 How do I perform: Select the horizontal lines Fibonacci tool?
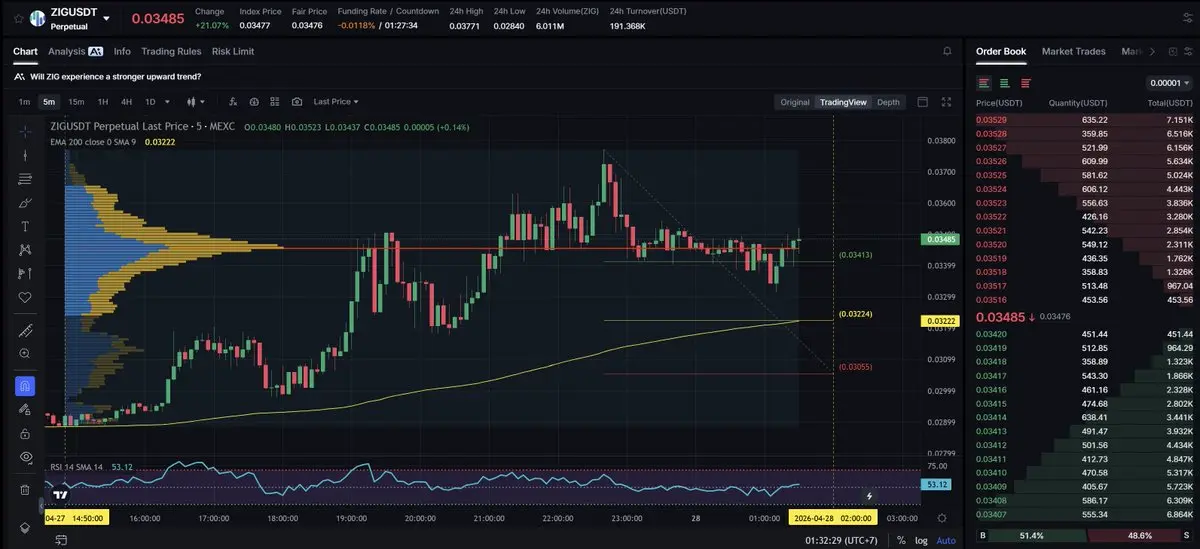pyautogui.click(x=25, y=179)
